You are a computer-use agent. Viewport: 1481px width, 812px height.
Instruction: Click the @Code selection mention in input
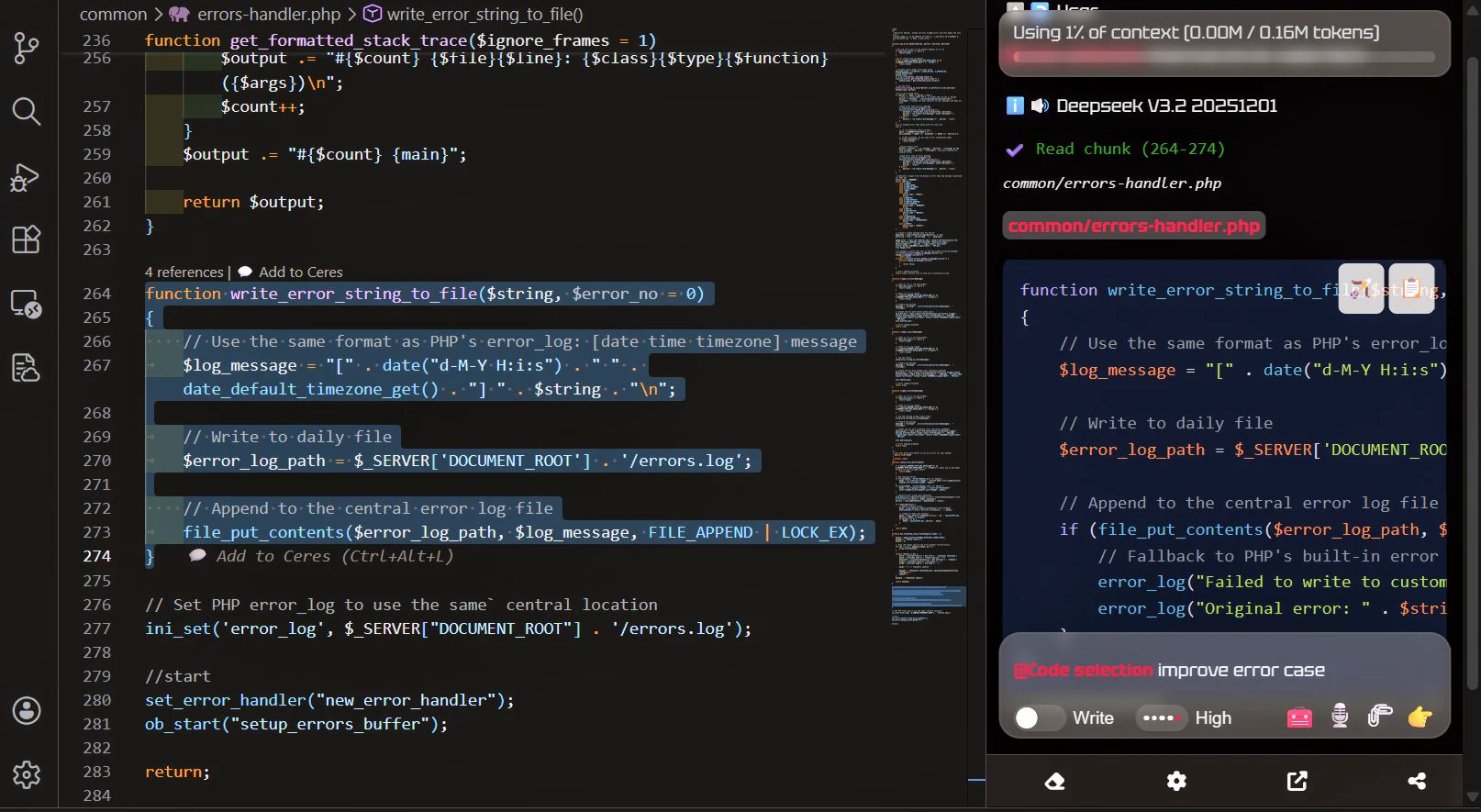(1083, 670)
